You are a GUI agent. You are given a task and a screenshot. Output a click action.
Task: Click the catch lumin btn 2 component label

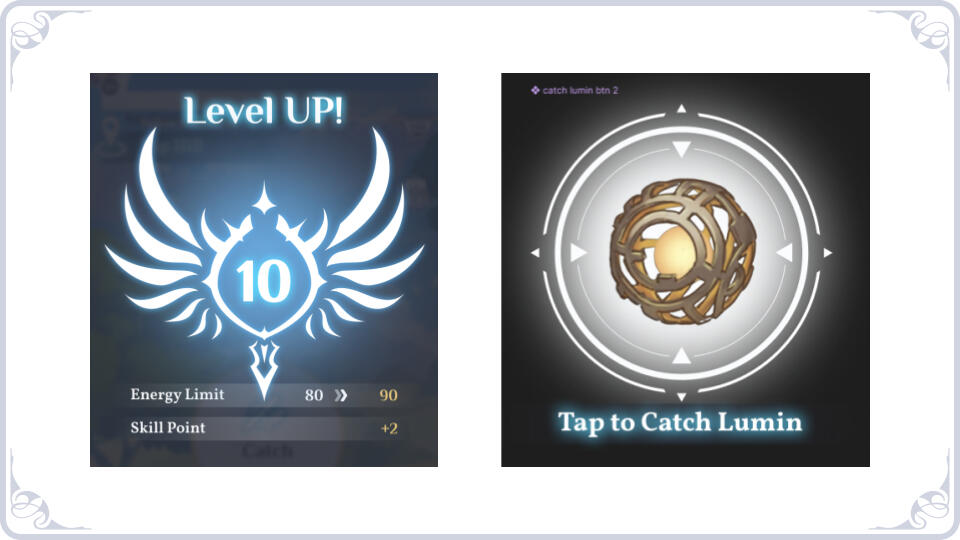[x=580, y=90]
